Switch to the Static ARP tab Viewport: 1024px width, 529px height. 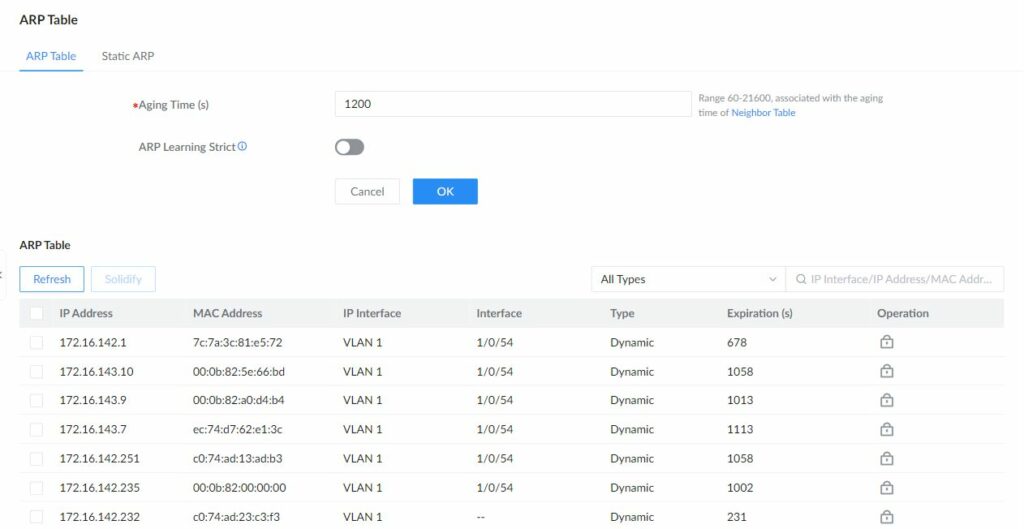128,56
